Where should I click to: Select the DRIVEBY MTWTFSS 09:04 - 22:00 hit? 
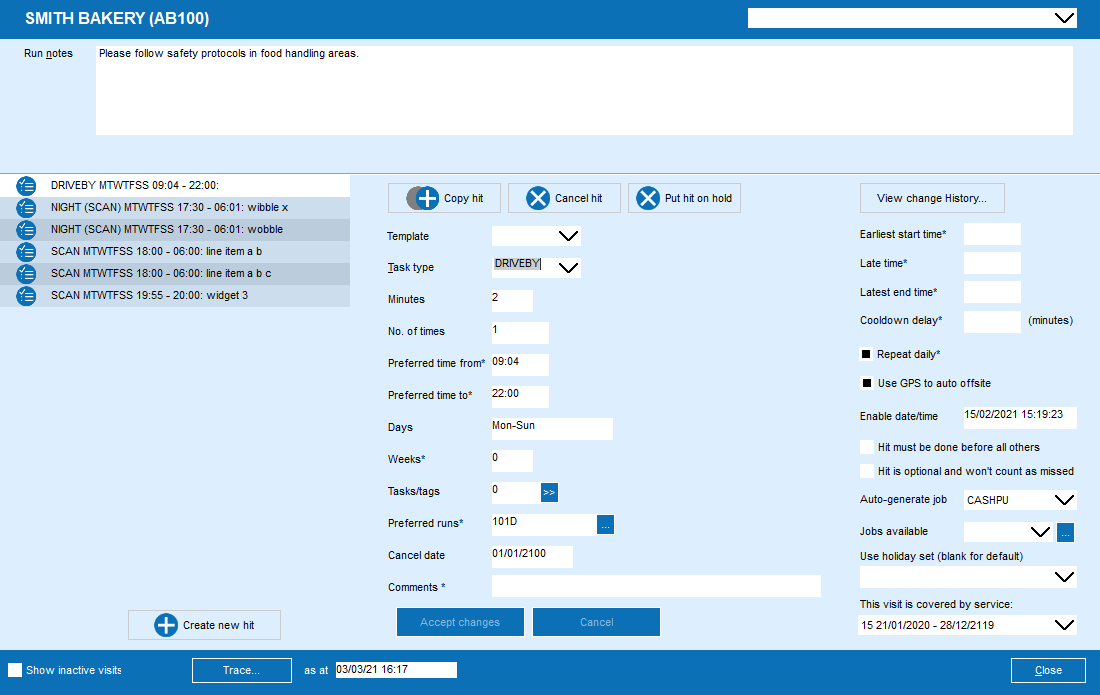click(175, 186)
